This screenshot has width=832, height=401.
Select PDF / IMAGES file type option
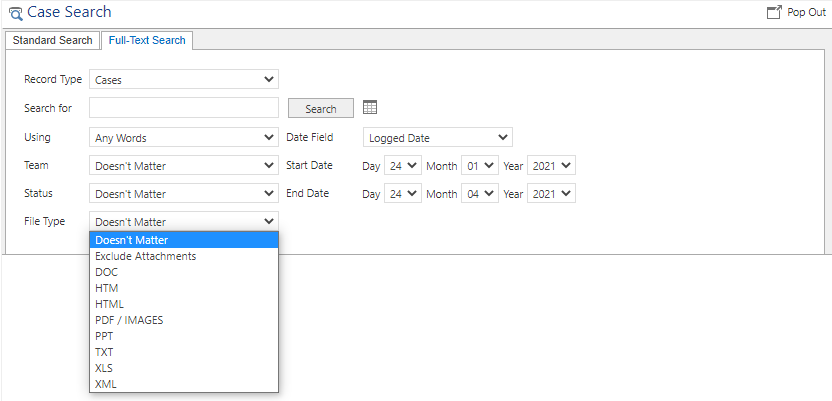coord(184,320)
